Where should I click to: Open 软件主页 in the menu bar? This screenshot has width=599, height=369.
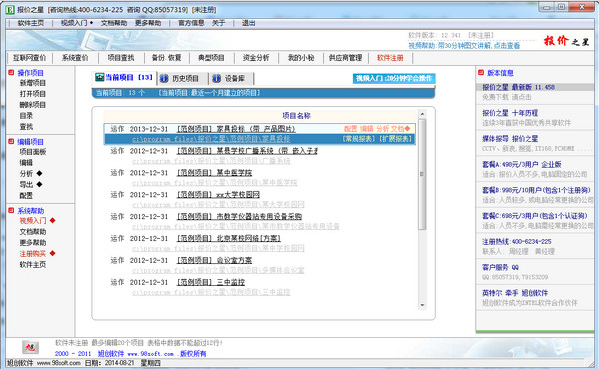point(31,23)
